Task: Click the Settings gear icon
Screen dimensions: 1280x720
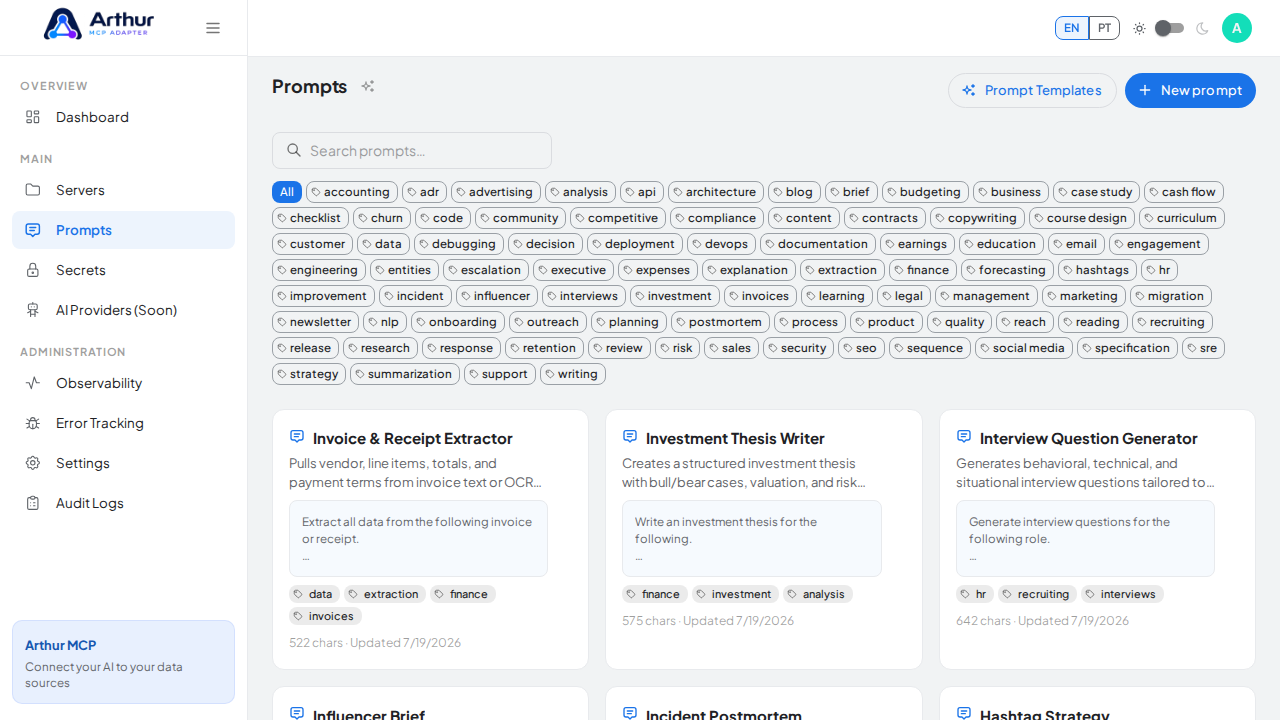Action: pos(33,463)
